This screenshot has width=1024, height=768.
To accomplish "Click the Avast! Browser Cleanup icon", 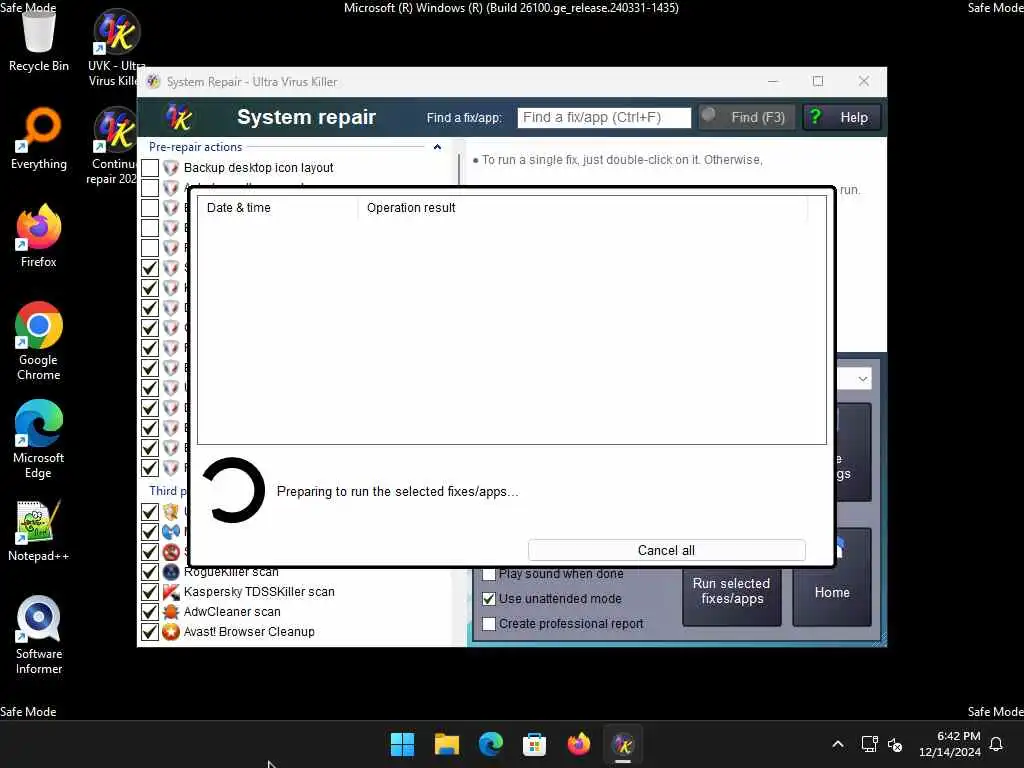I will pos(171,632).
